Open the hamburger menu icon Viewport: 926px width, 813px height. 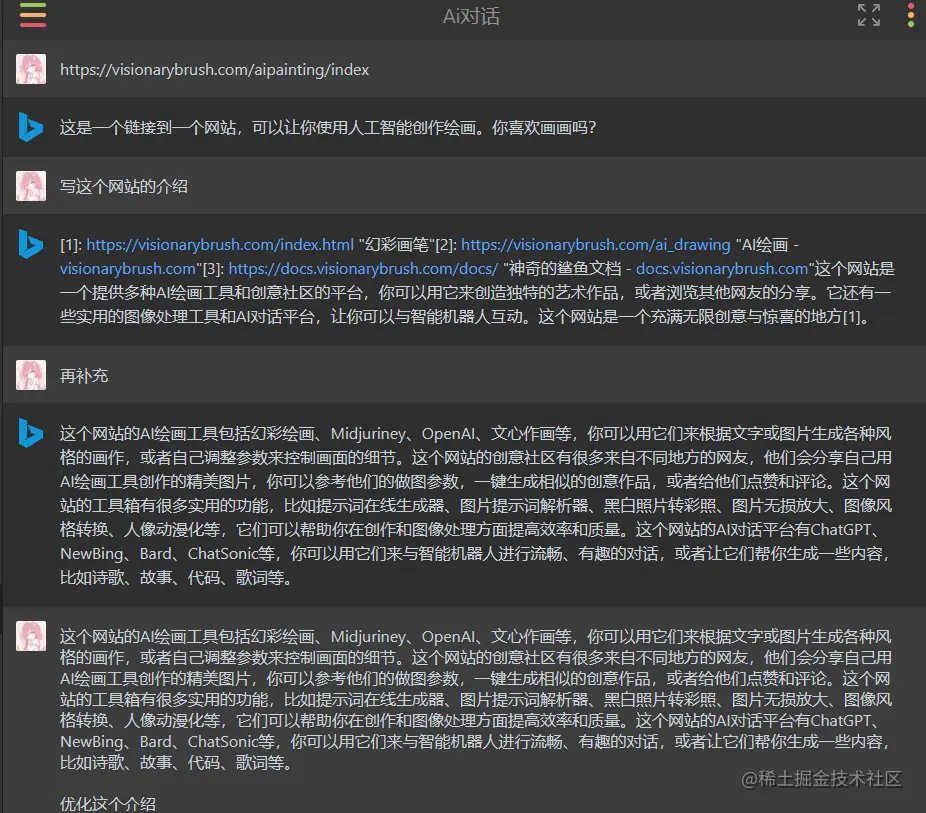(32, 15)
